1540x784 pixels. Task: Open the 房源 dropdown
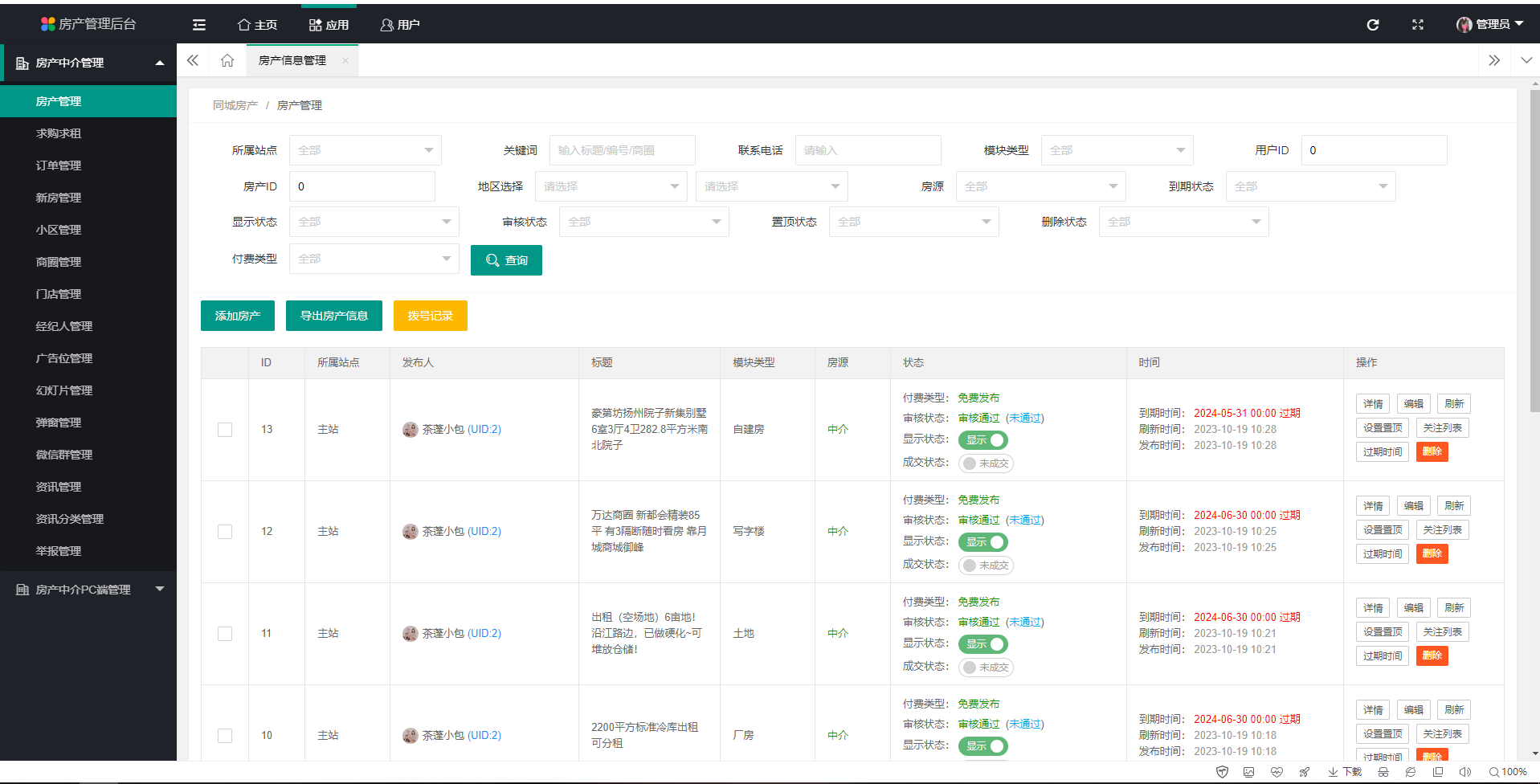1041,186
